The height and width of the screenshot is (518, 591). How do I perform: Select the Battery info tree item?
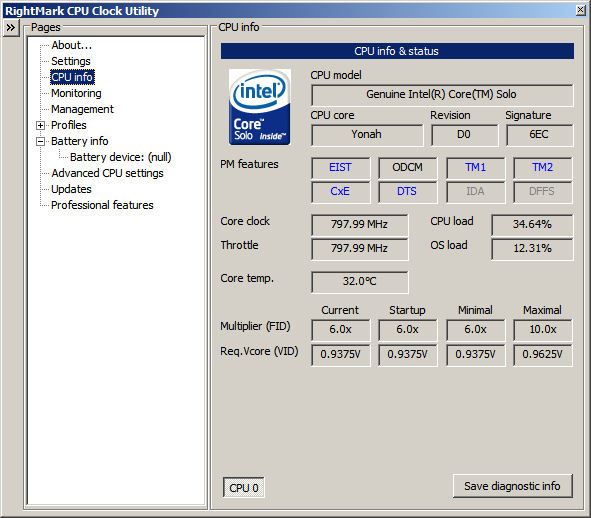click(x=80, y=141)
